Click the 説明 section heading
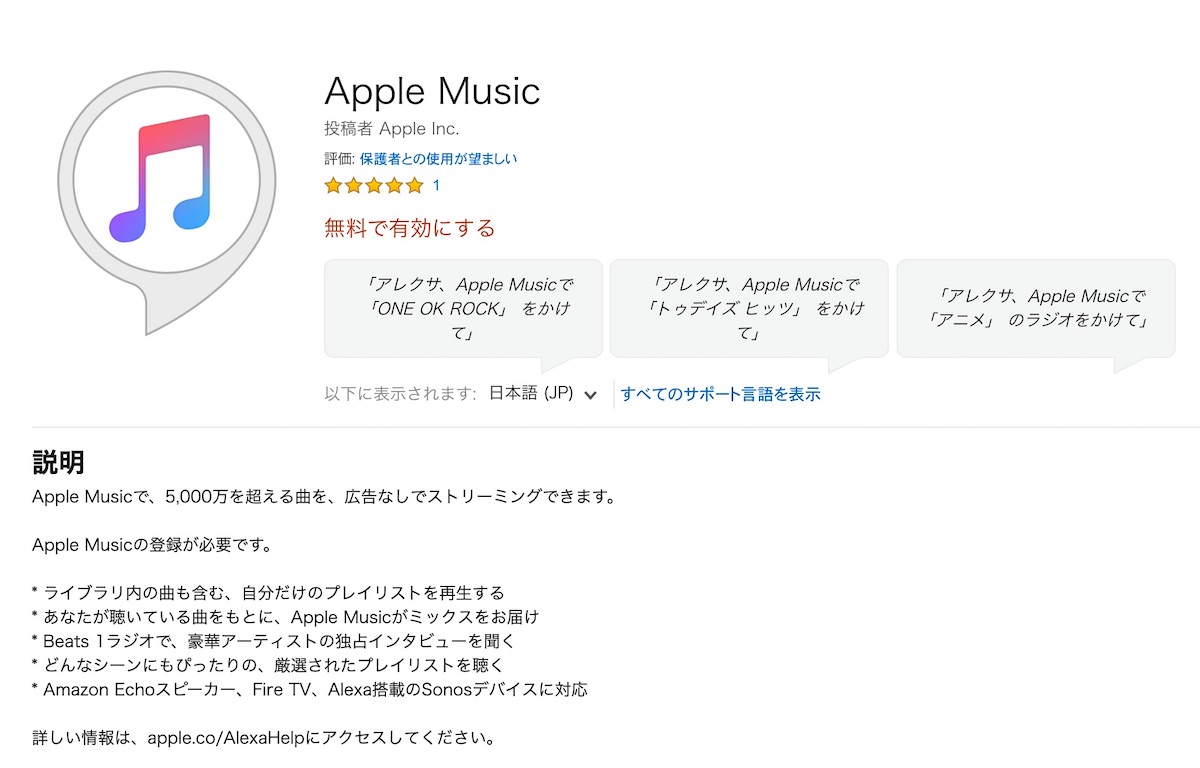This screenshot has height=768, width=1200. tap(58, 462)
